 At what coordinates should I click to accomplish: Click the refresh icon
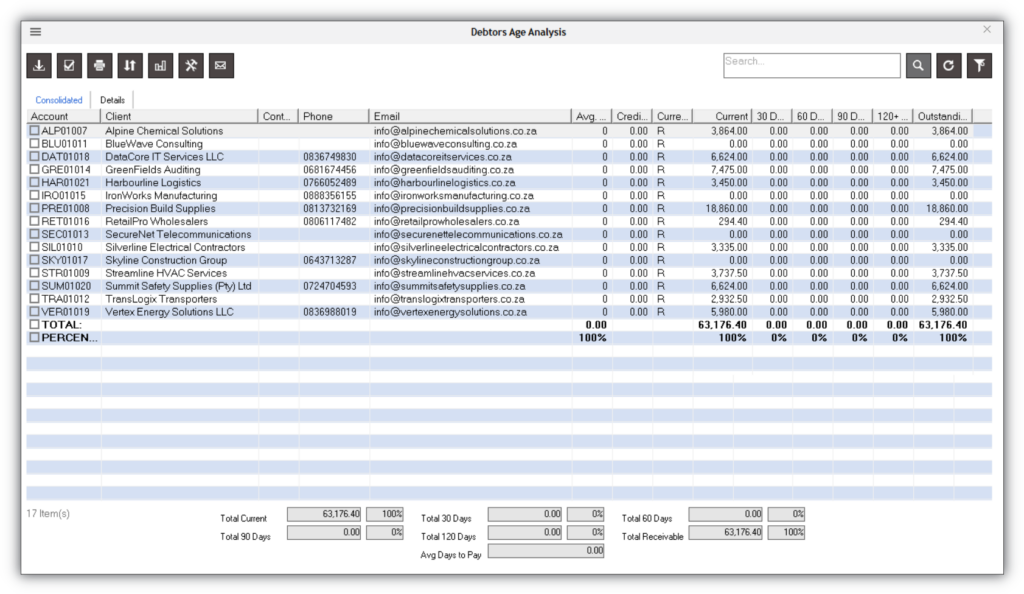click(949, 65)
